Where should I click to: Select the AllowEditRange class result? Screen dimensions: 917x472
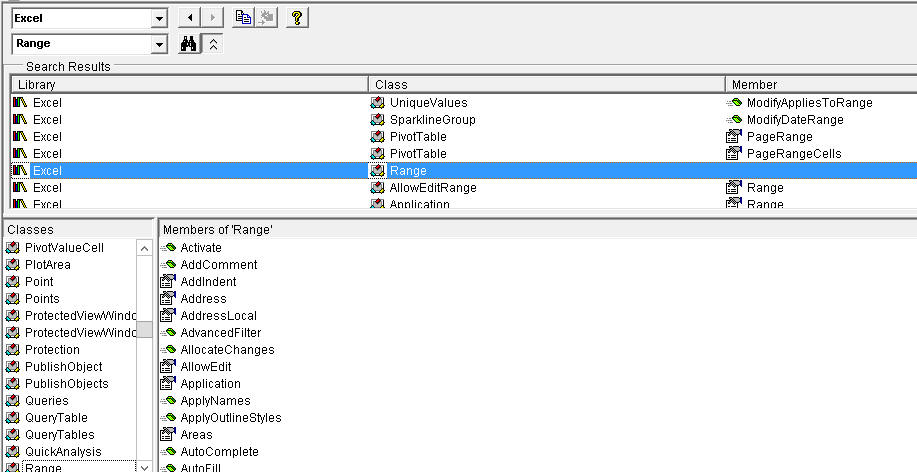(x=433, y=188)
